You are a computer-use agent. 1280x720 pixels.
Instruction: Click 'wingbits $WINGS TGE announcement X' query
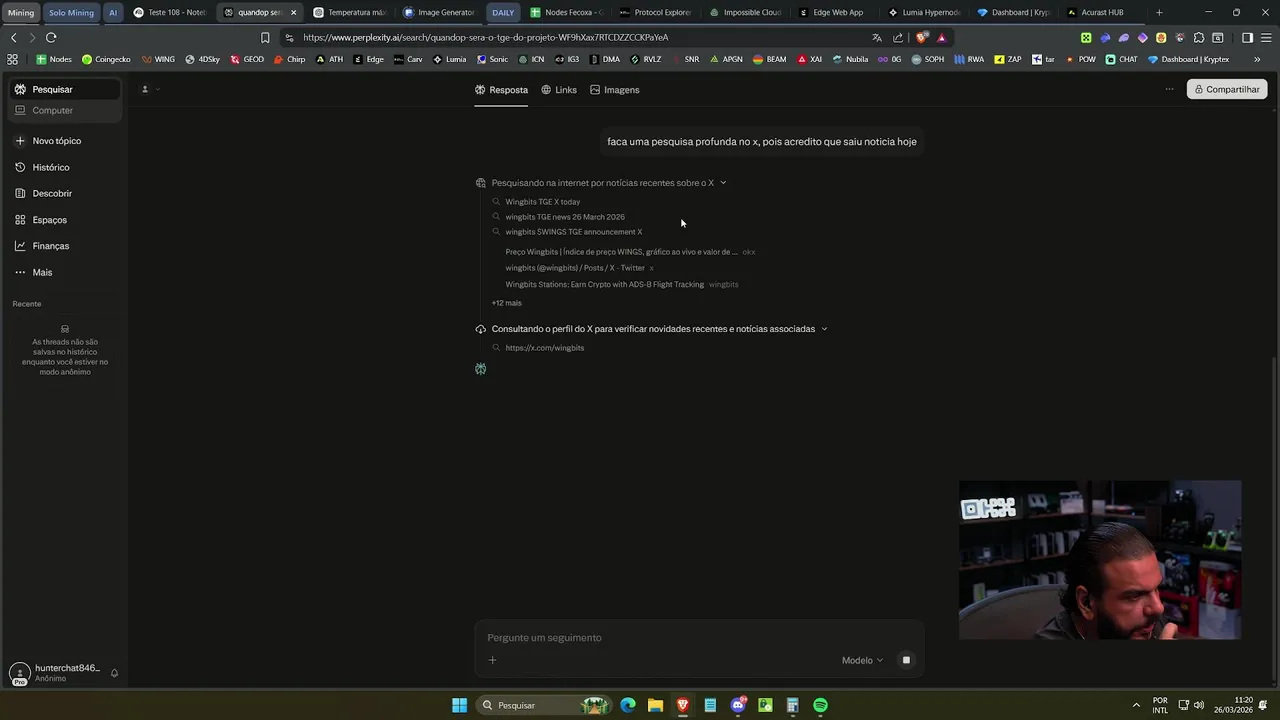click(x=573, y=232)
